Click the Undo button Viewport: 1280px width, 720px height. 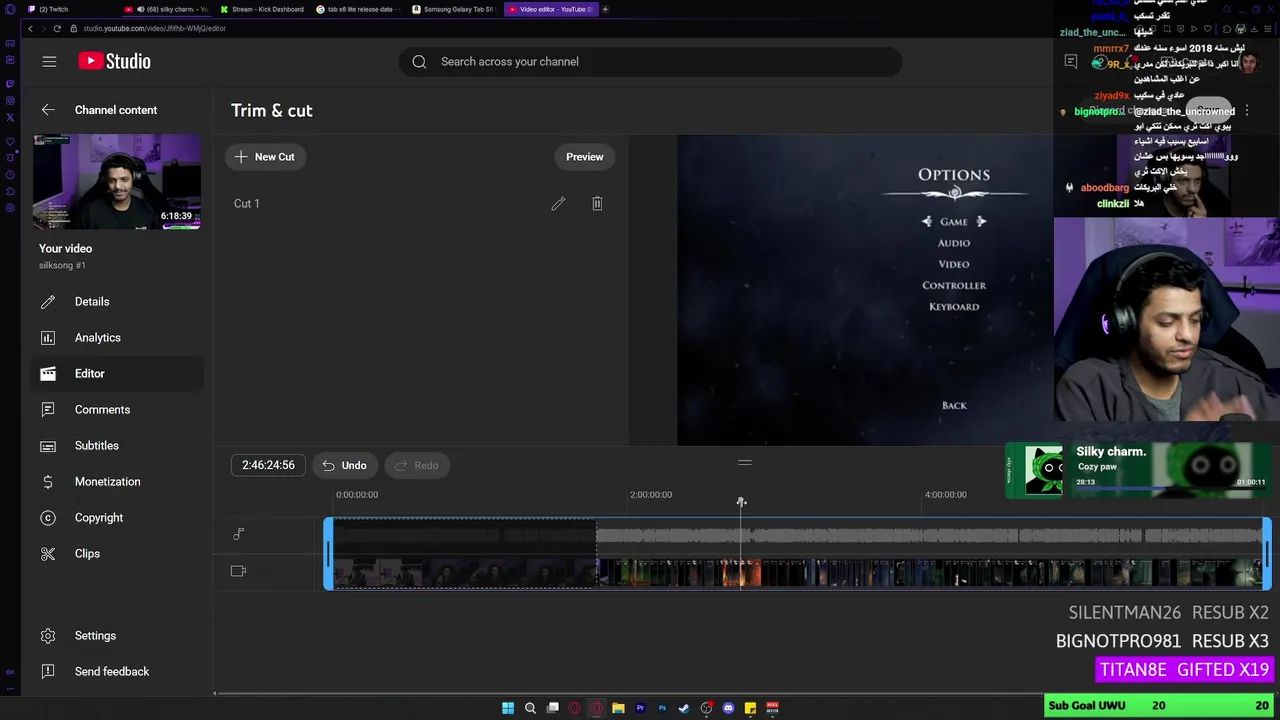(x=343, y=465)
